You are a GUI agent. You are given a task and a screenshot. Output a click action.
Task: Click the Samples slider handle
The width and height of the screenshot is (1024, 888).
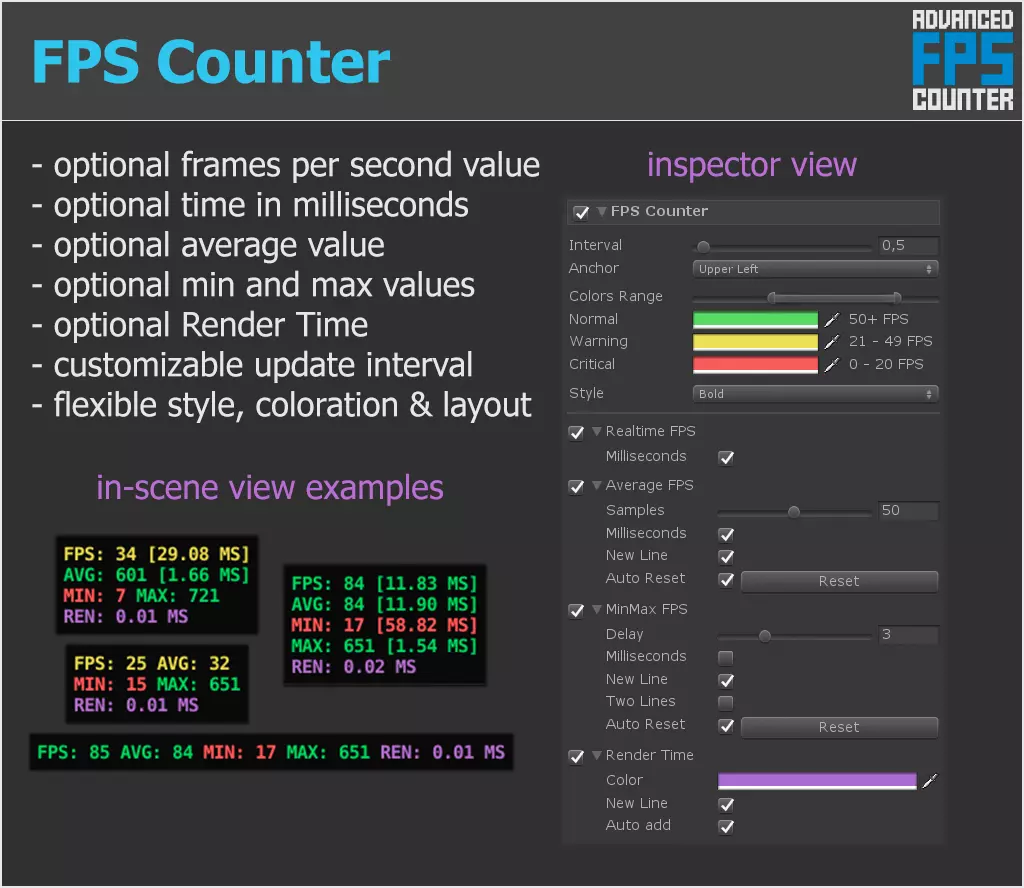pyautogui.click(x=795, y=510)
